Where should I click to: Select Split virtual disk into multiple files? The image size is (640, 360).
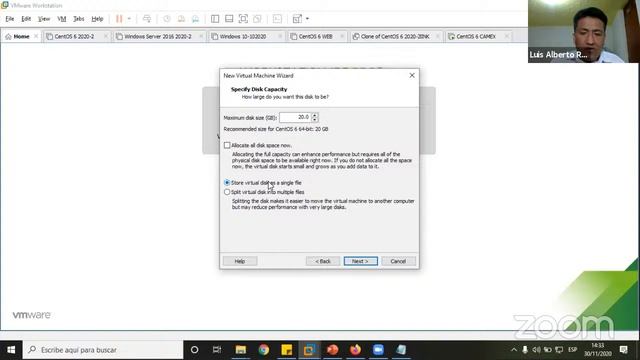click(227, 192)
